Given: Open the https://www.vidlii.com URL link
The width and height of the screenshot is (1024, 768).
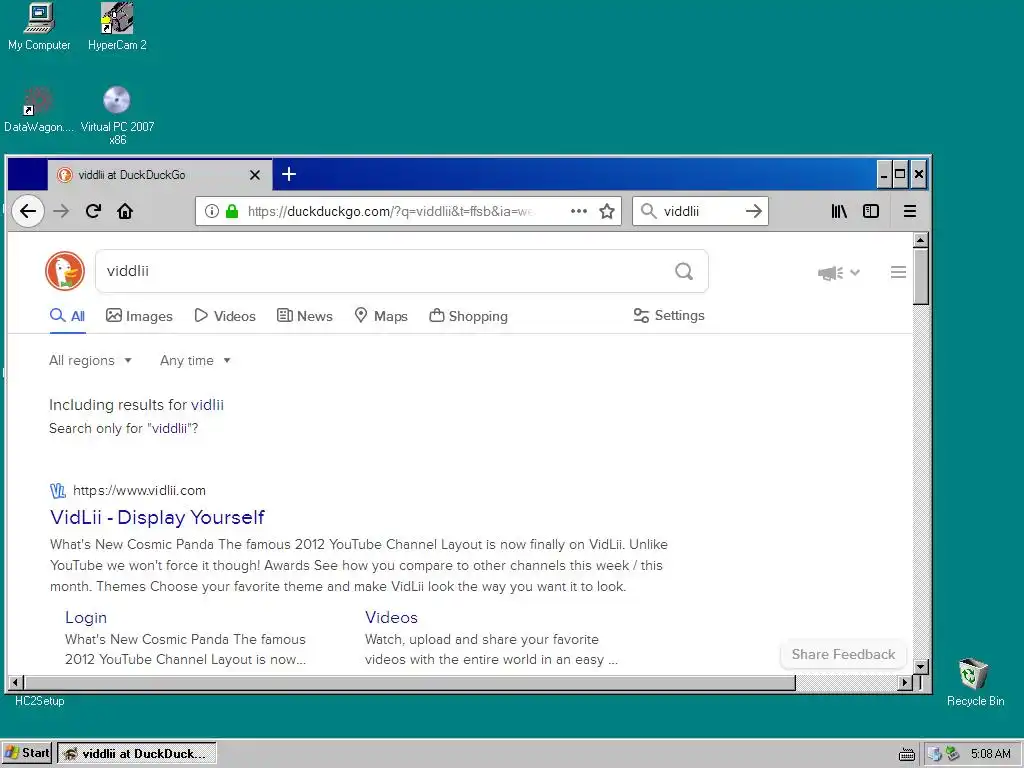Looking at the screenshot, I should pyautogui.click(x=139, y=490).
